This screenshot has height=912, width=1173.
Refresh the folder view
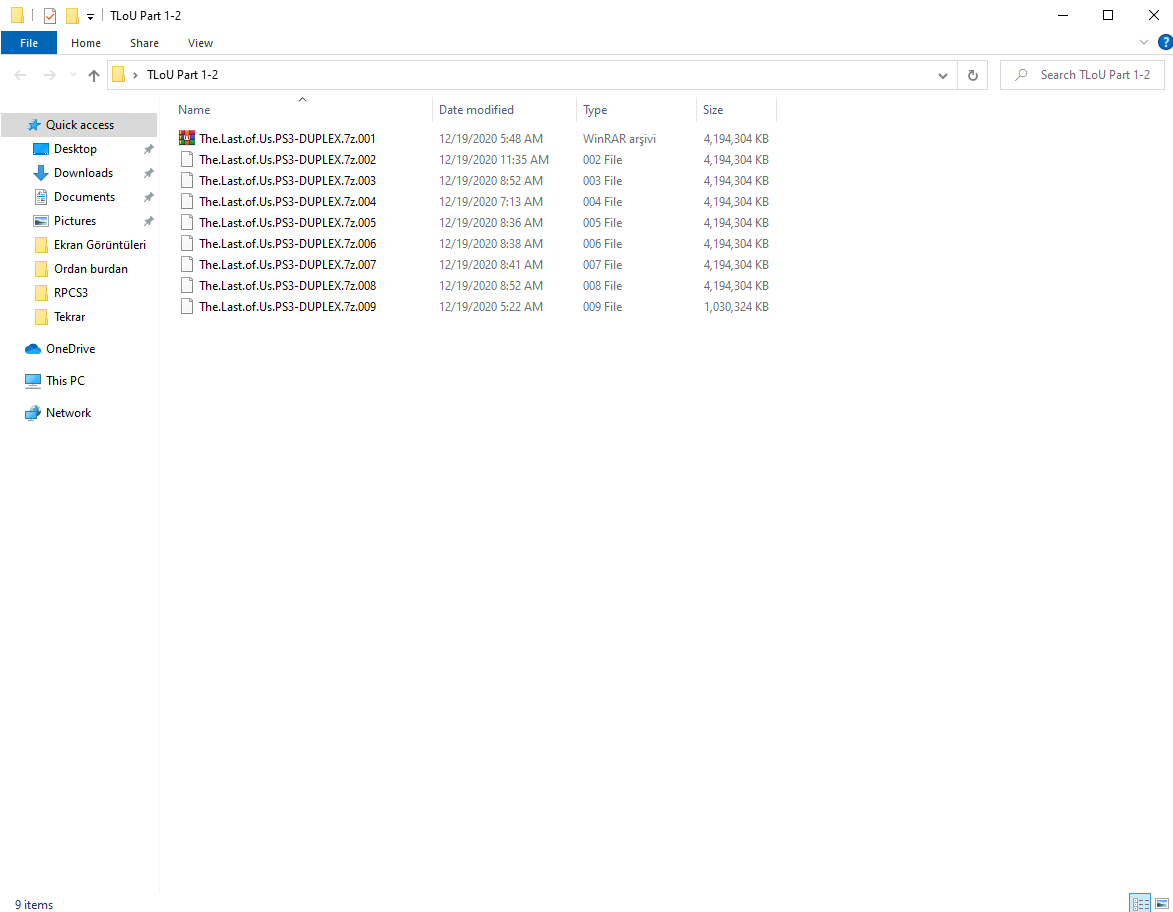pos(973,75)
